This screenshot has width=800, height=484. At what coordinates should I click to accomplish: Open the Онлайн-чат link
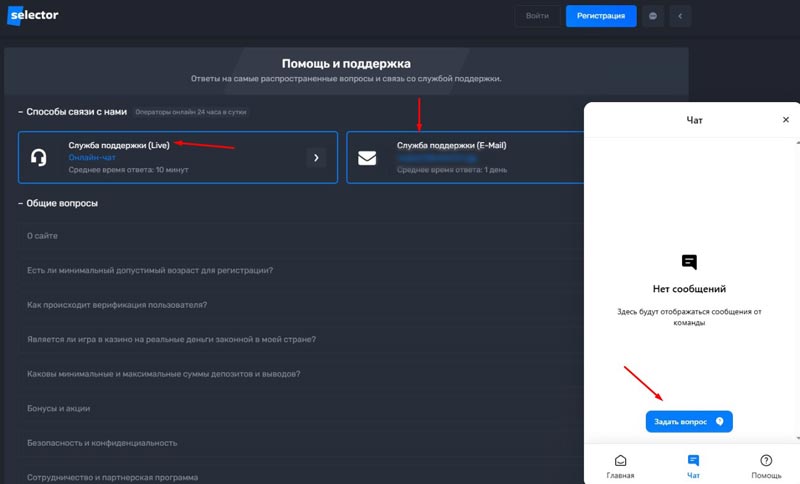(x=91, y=158)
